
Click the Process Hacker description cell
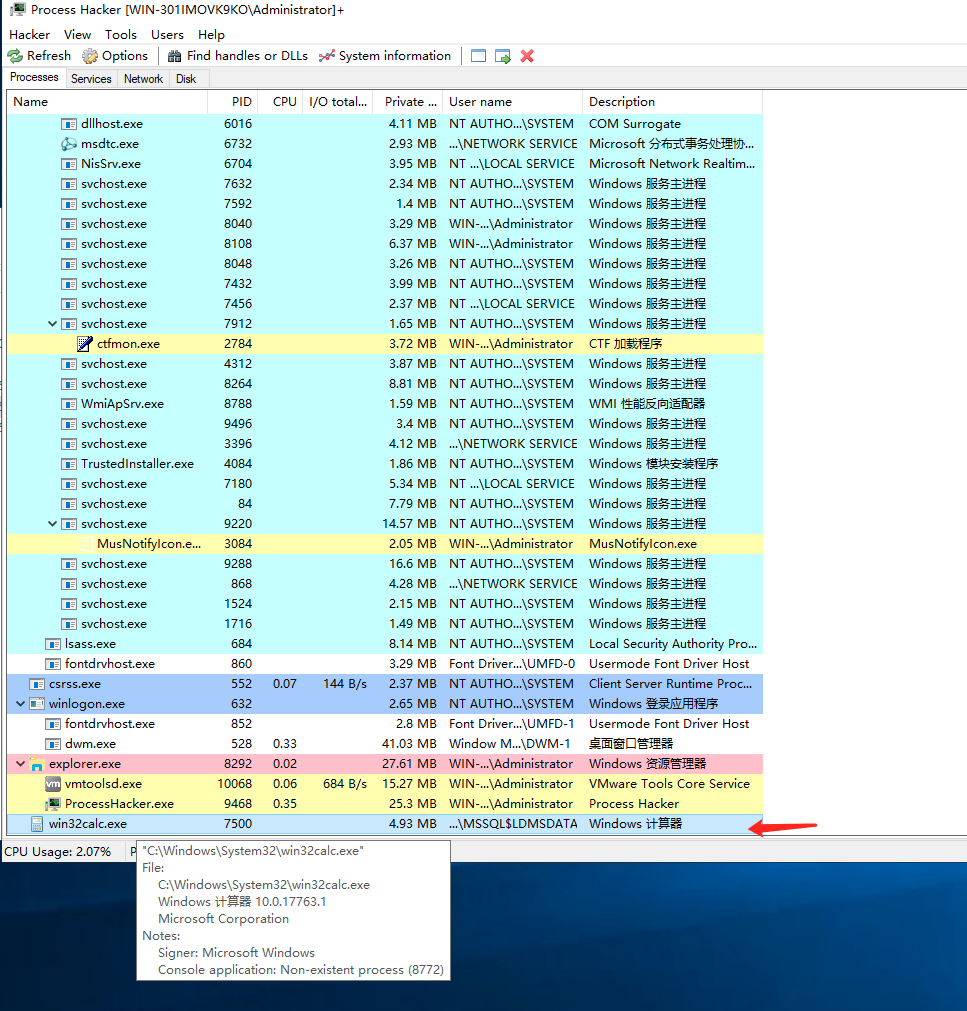(634, 804)
